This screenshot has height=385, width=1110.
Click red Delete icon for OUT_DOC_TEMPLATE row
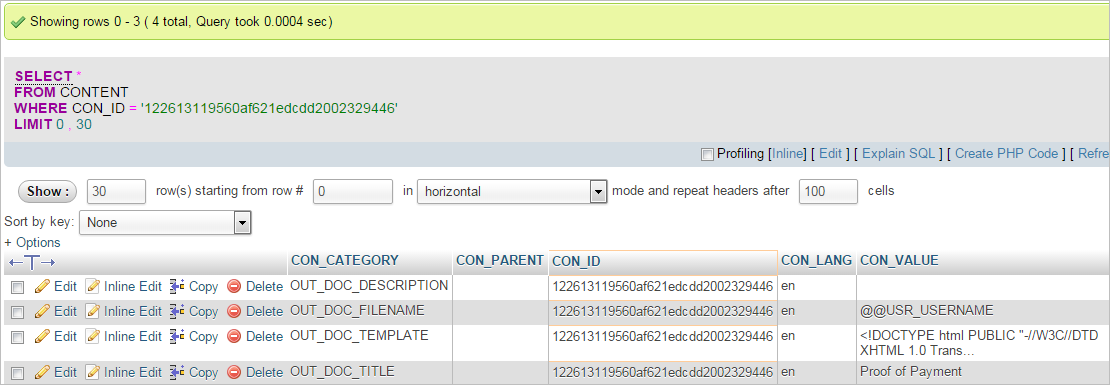point(234,337)
